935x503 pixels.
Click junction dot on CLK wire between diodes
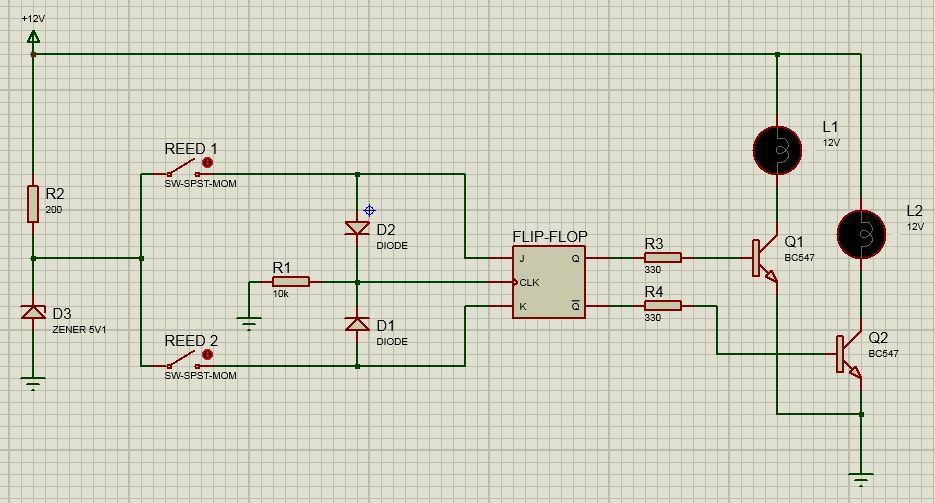pyautogui.click(x=357, y=282)
